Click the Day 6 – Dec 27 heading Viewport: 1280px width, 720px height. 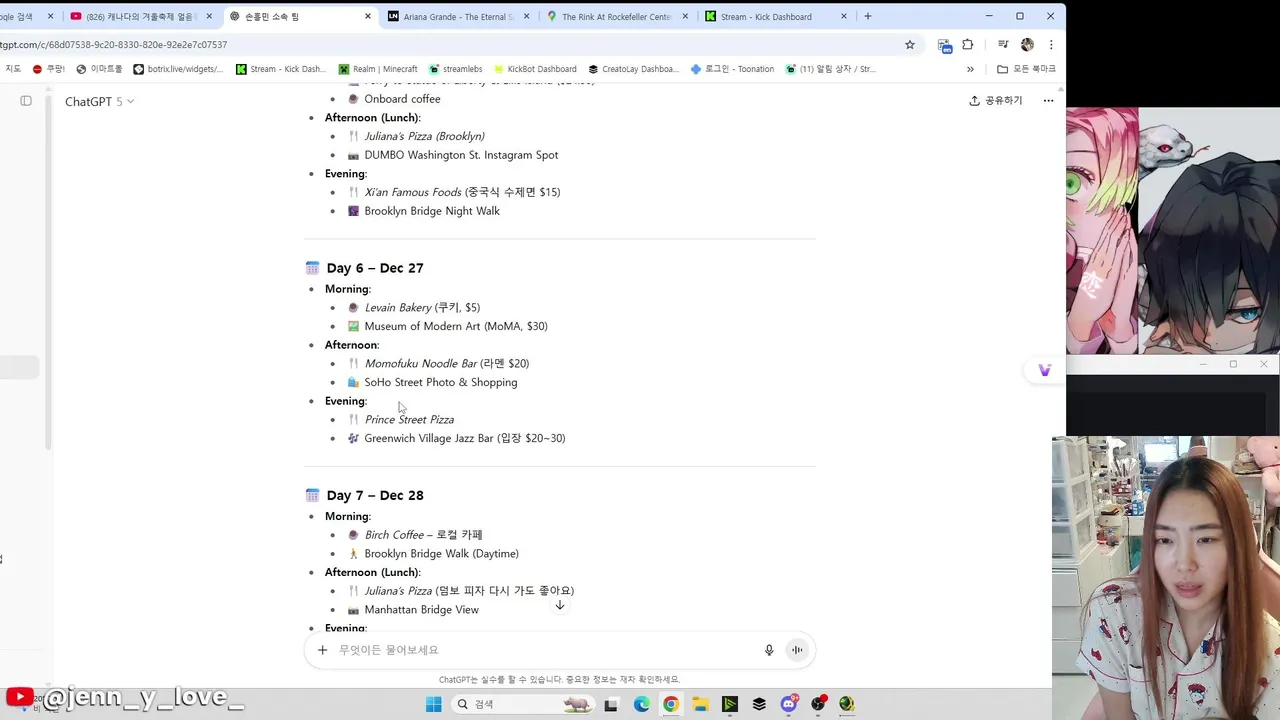(x=375, y=268)
